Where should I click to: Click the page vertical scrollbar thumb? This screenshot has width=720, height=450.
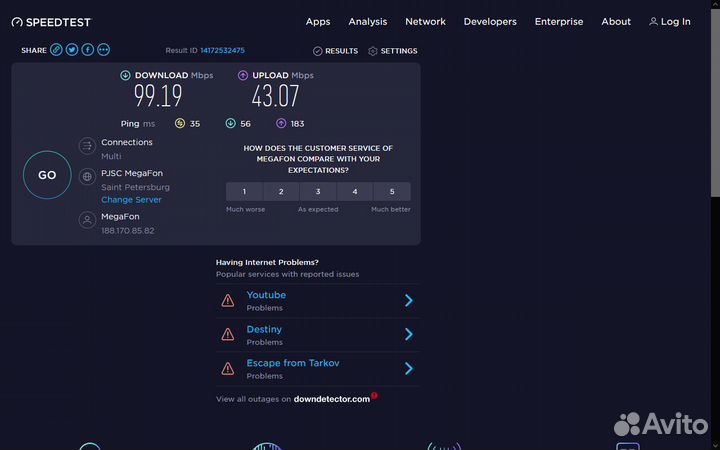pos(715,103)
